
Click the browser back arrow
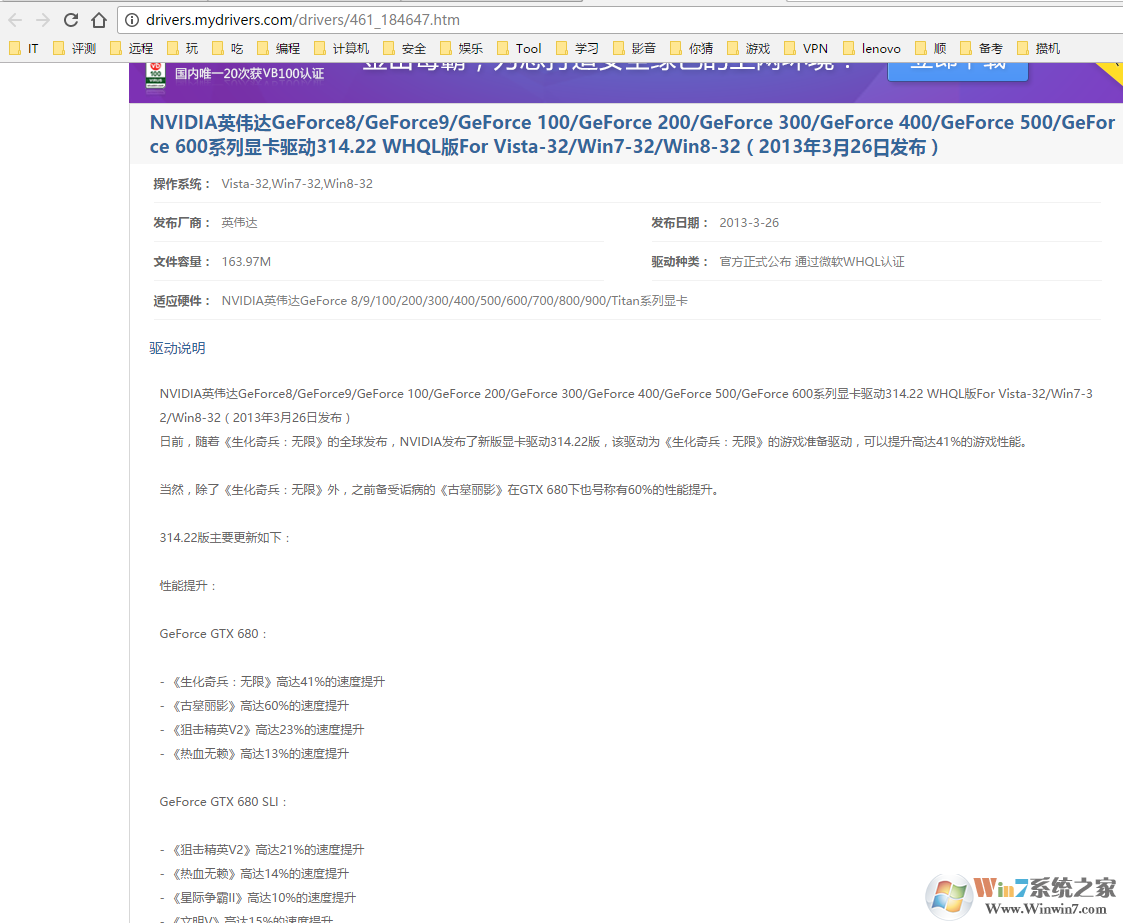[15, 20]
